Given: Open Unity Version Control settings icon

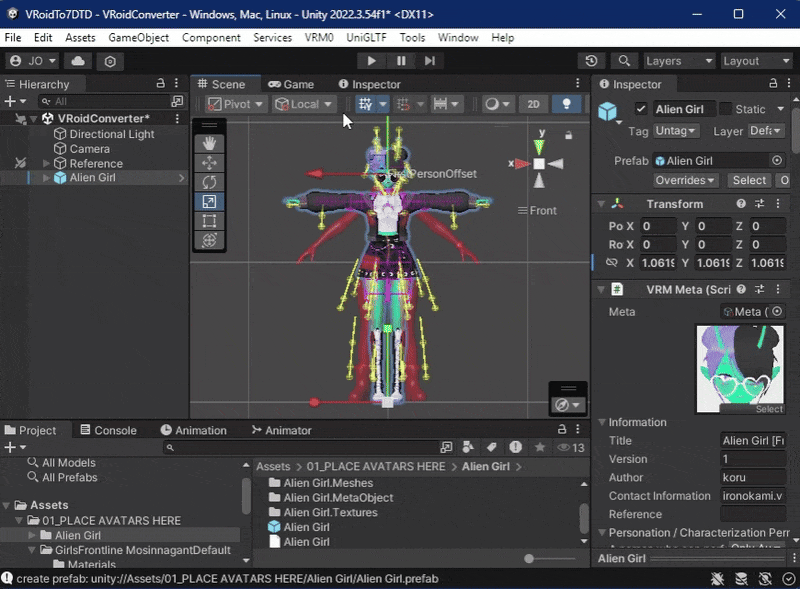Looking at the screenshot, I should (110, 61).
